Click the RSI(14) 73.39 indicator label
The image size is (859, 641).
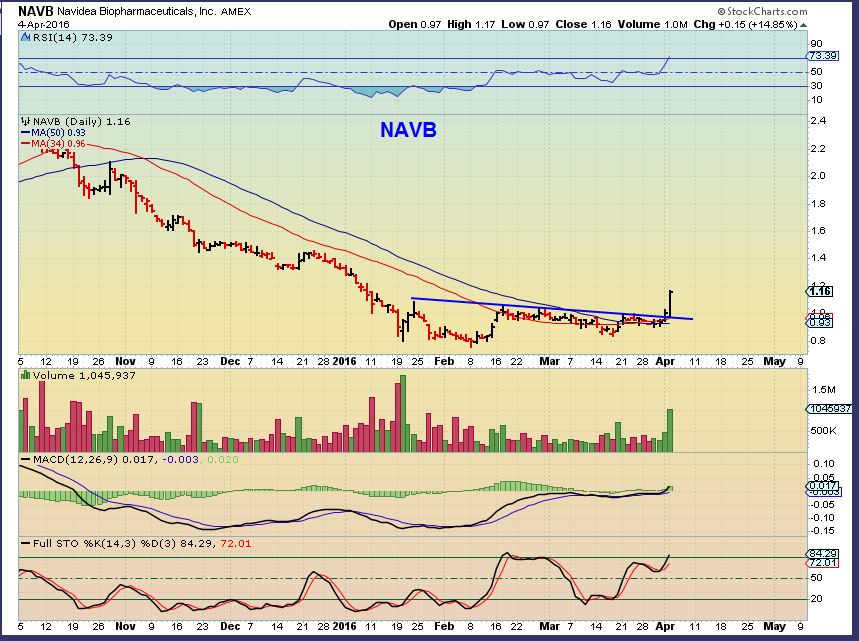point(72,37)
